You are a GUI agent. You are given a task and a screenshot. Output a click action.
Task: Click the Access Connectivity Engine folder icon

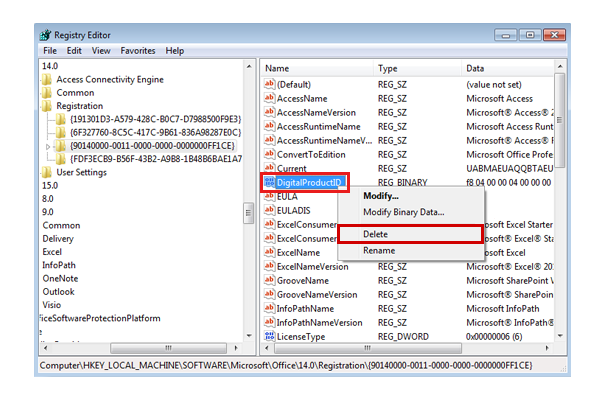tap(47, 80)
